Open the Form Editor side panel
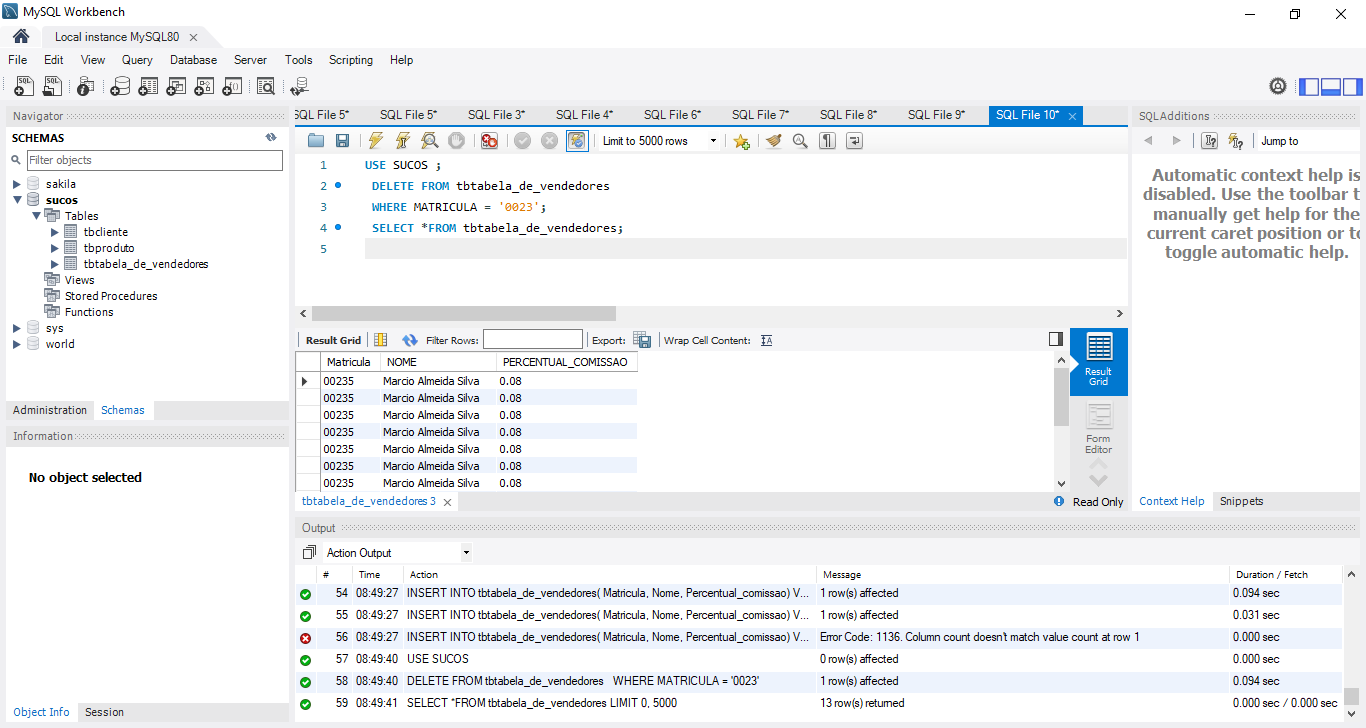1366x728 pixels. [x=1098, y=429]
